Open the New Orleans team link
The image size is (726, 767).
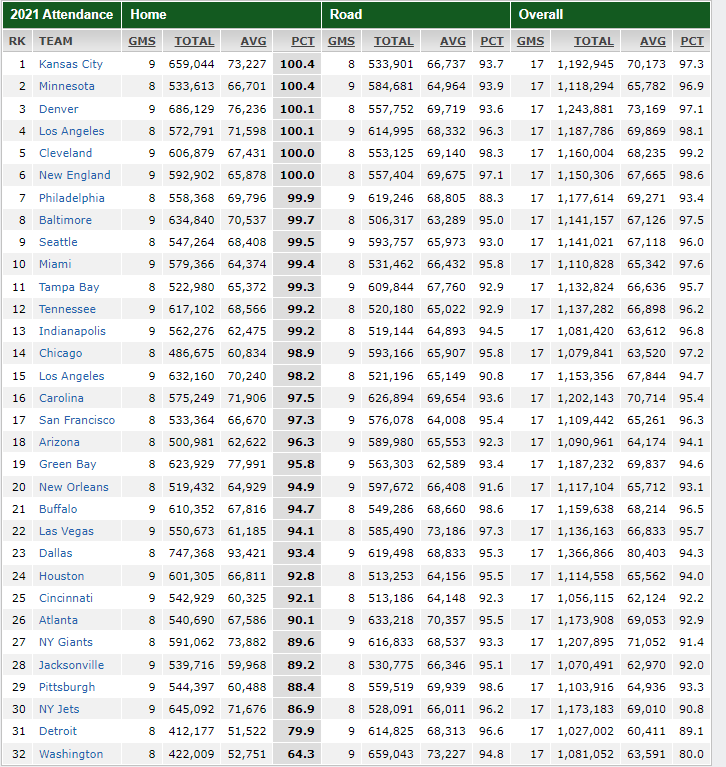[74, 487]
